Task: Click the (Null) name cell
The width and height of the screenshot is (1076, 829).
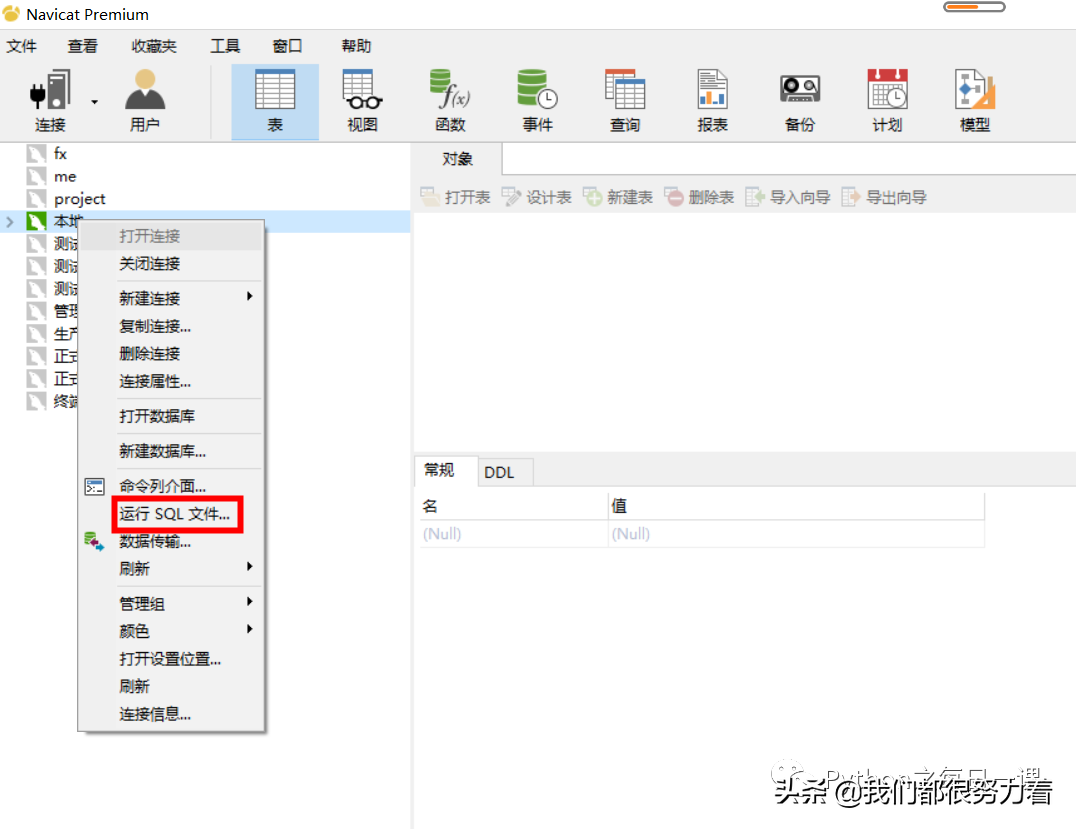Action: (x=513, y=534)
